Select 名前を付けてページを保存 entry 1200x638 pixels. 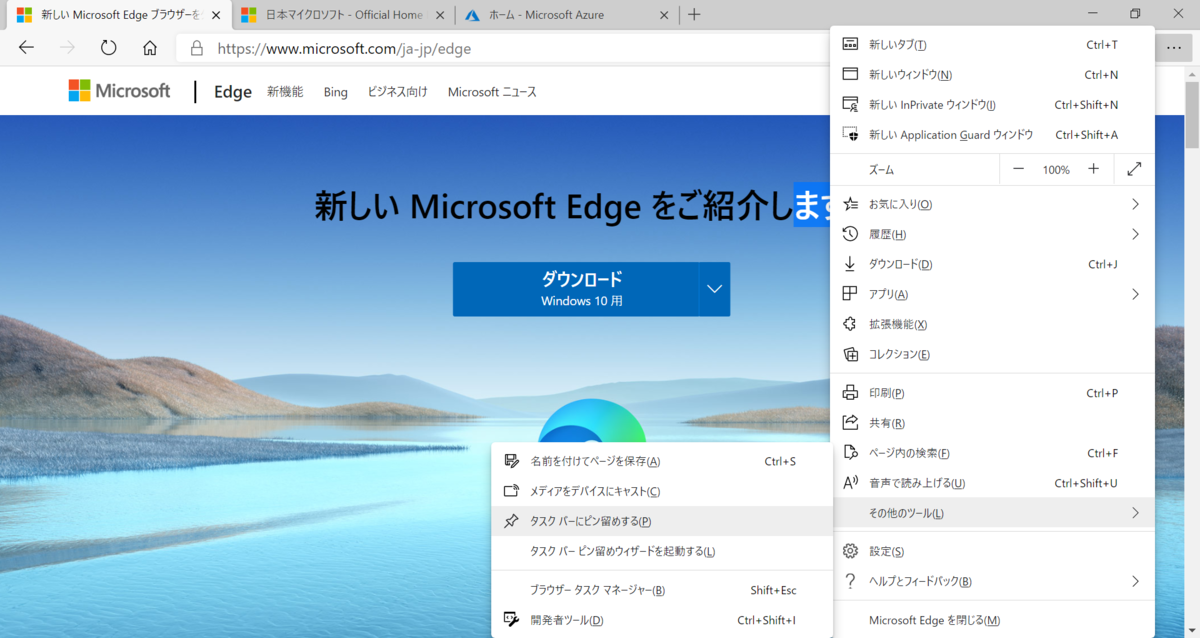(x=662, y=461)
